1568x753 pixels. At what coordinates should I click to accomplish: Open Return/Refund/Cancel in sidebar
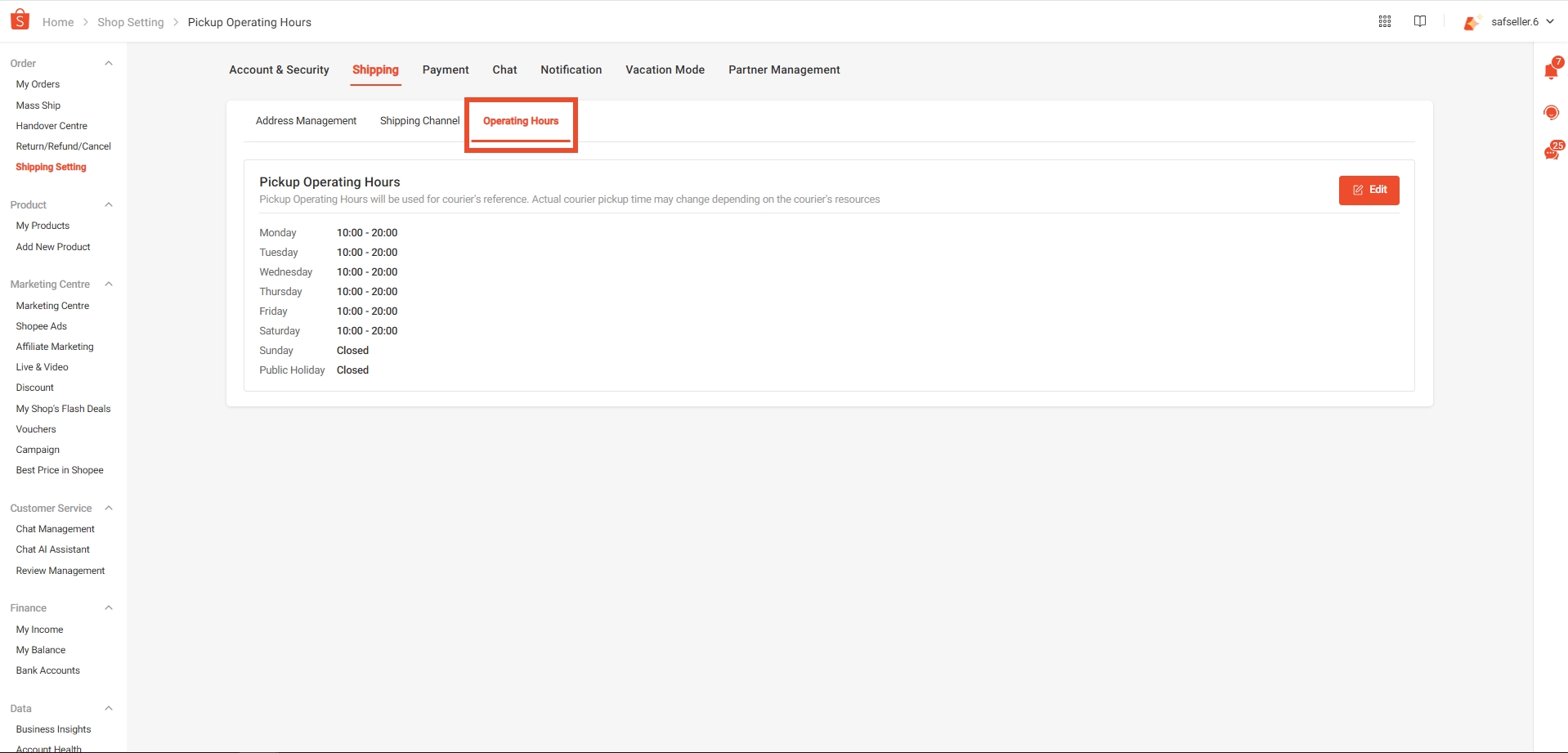click(64, 146)
